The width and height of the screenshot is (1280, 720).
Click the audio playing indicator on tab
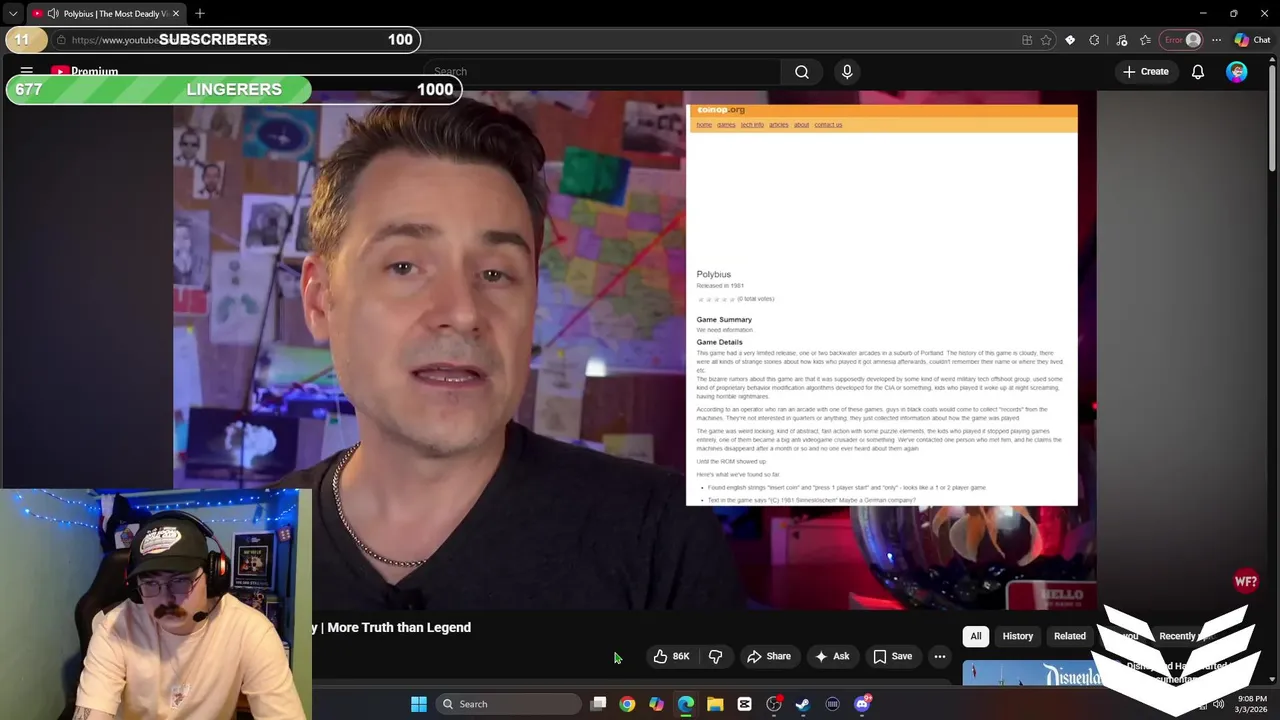point(53,14)
